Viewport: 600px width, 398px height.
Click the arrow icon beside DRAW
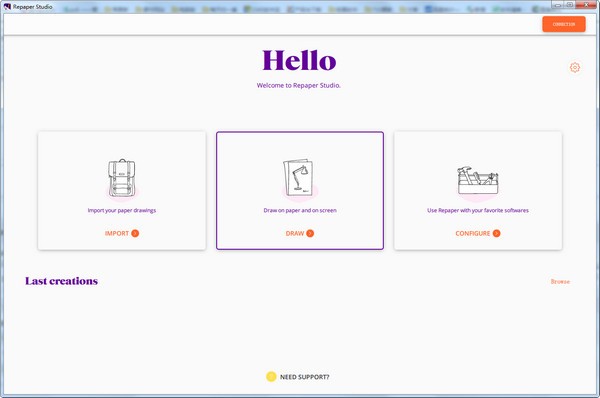click(310, 233)
